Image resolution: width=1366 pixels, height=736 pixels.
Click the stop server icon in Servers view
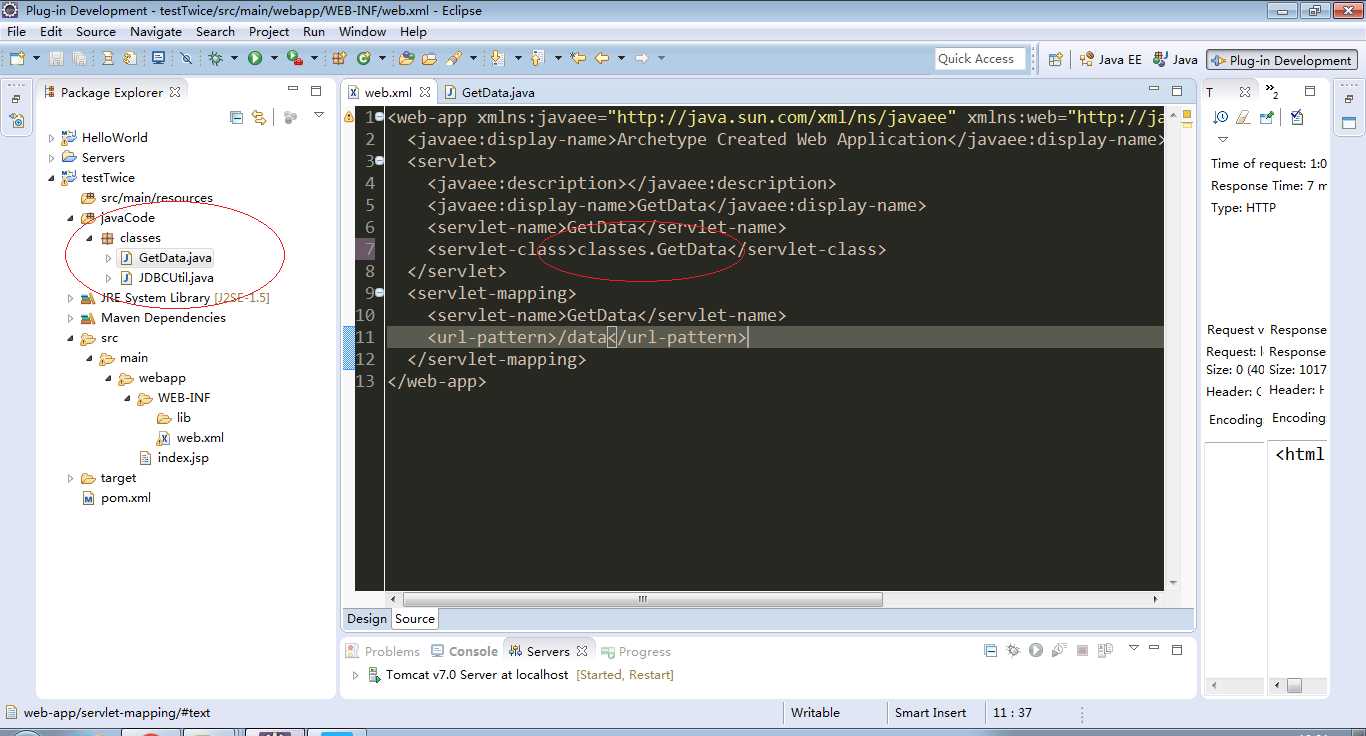(1082, 650)
